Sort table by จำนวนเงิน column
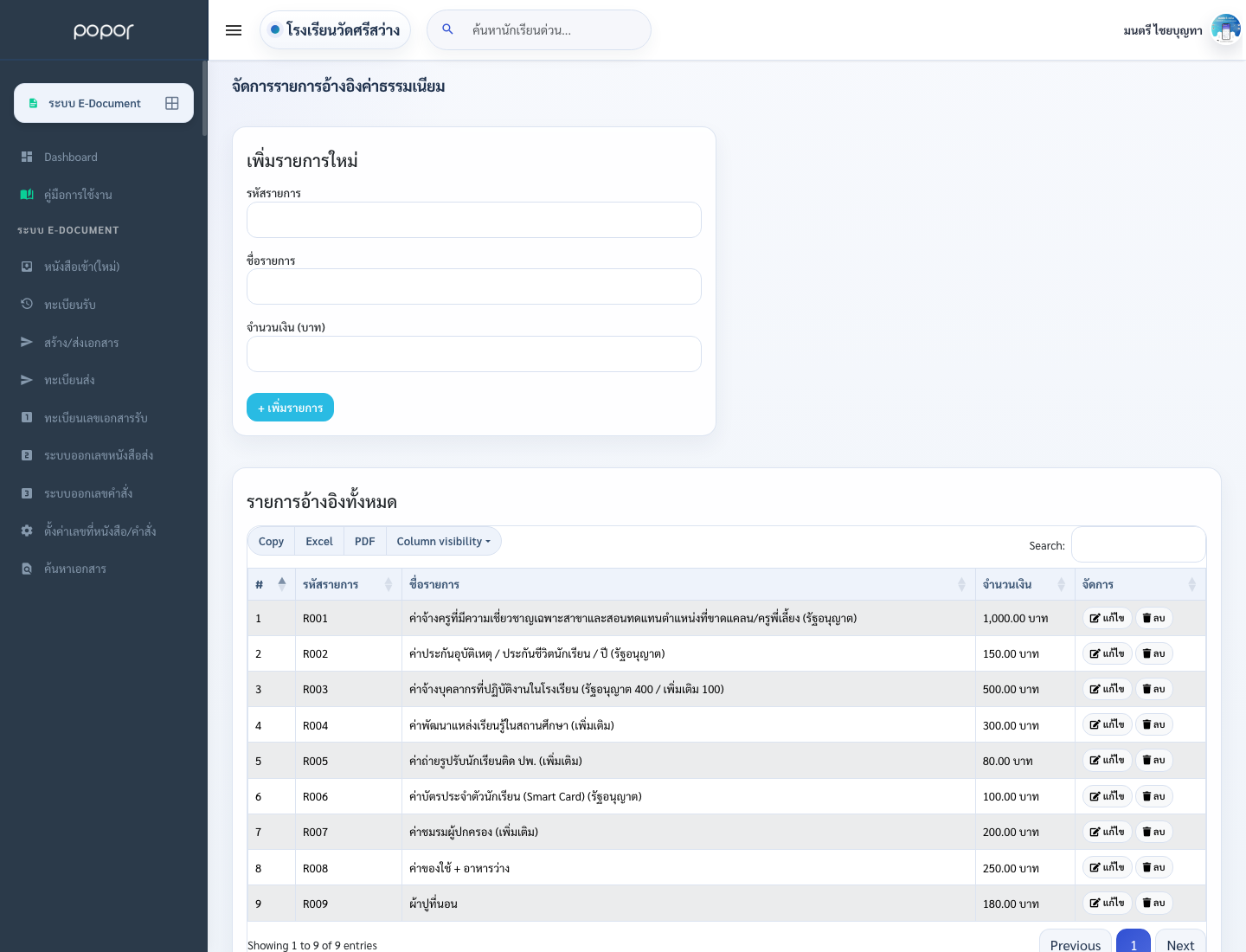The width and height of the screenshot is (1246, 952). [x=1024, y=584]
